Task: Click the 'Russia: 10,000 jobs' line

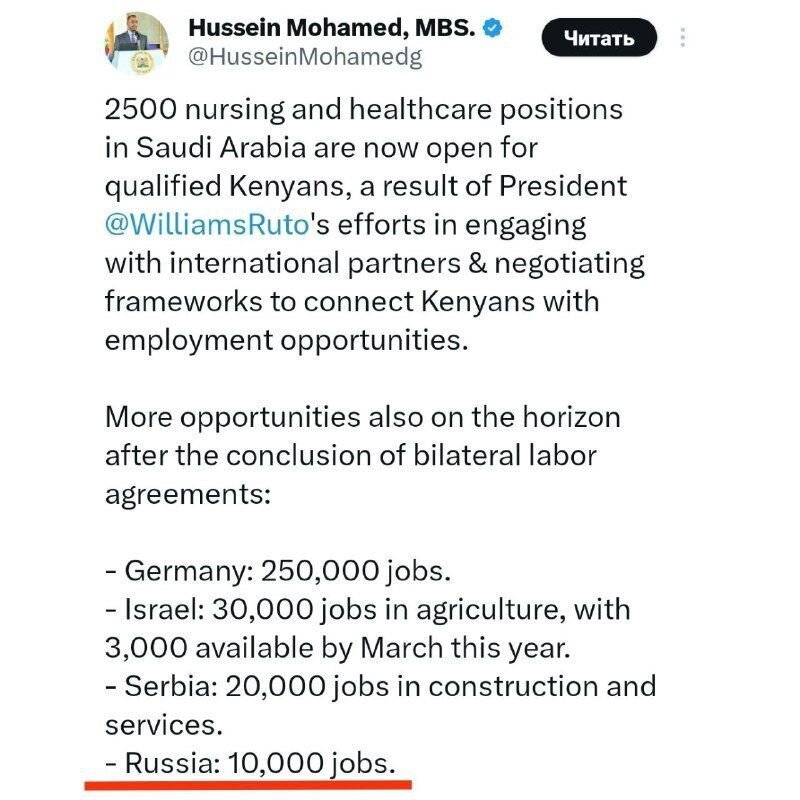Action: coord(250,763)
